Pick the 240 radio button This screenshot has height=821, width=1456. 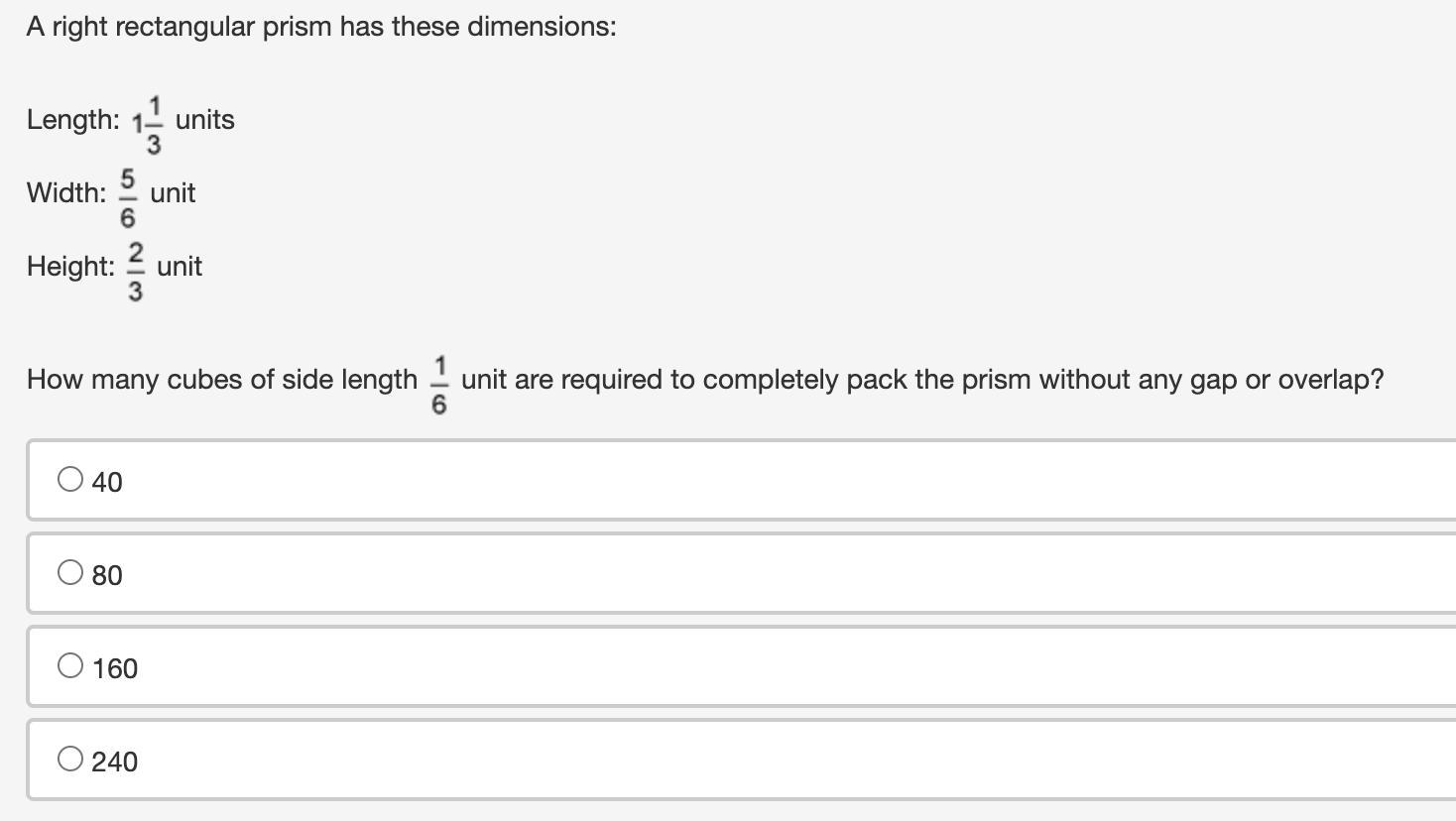[x=70, y=760]
